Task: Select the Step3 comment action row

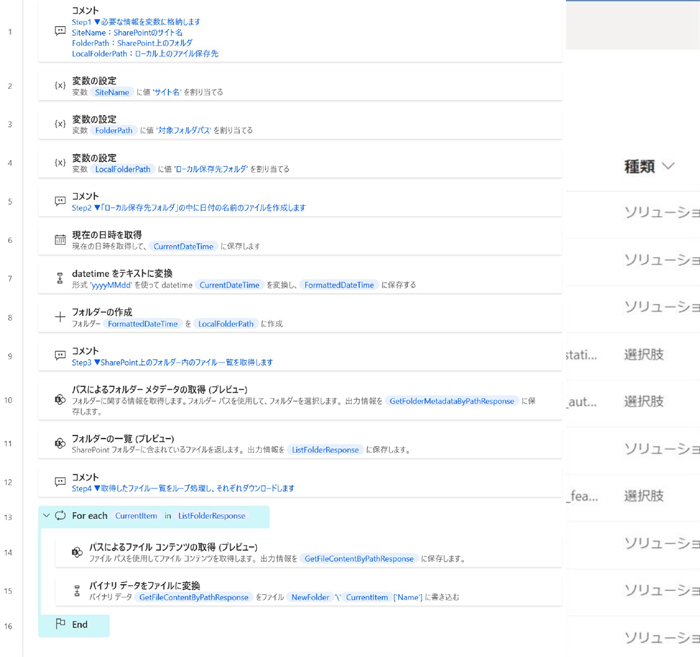Action: coord(300,356)
